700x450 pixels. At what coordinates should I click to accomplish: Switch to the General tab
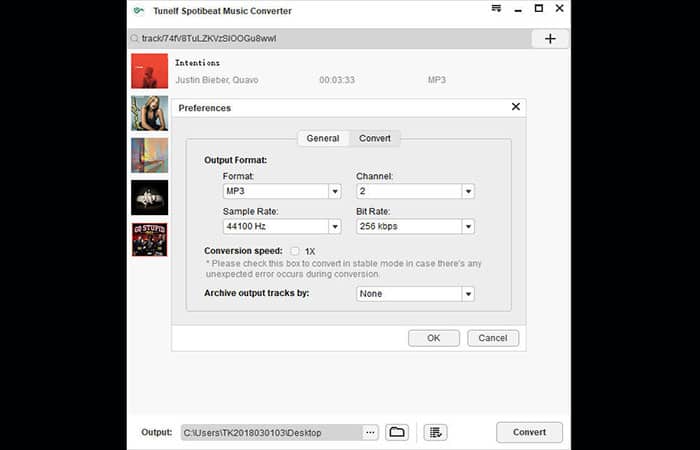pyautogui.click(x=323, y=138)
